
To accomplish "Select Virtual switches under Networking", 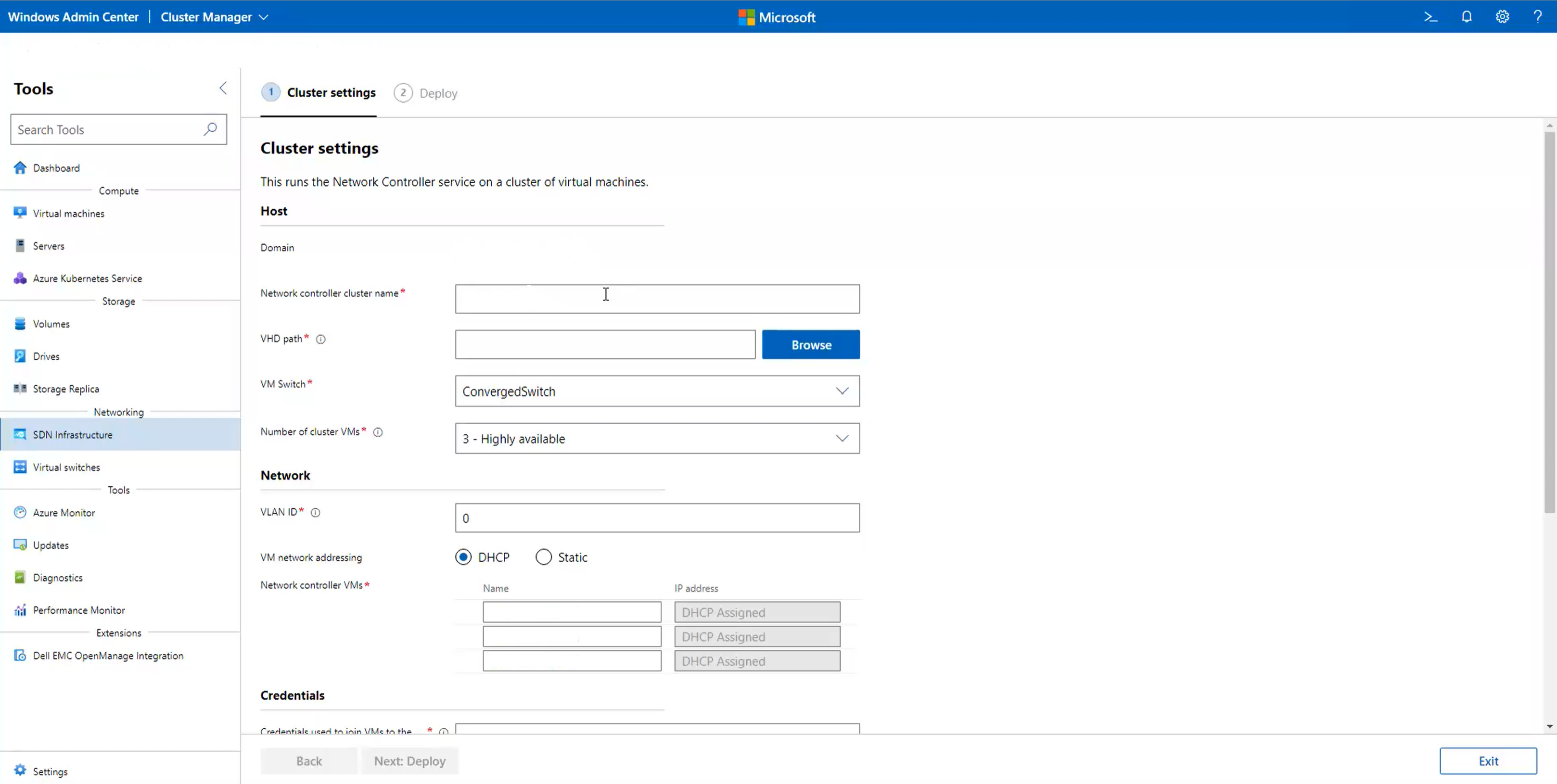I will point(66,466).
